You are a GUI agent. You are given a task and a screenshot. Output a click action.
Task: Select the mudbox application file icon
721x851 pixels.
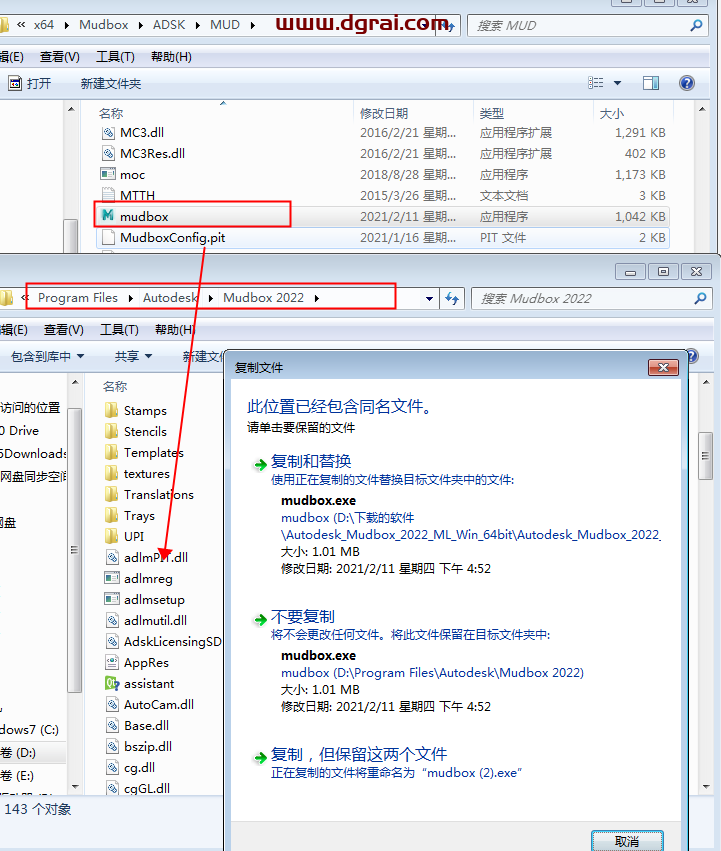click(x=108, y=215)
